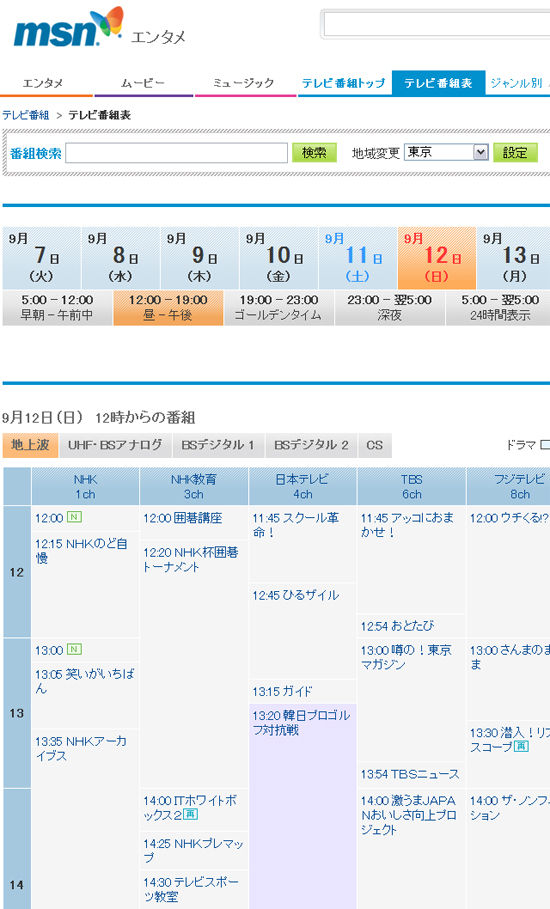Select the 地上波 broadcast tab
This screenshot has width=550, height=909.
click(30, 445)
